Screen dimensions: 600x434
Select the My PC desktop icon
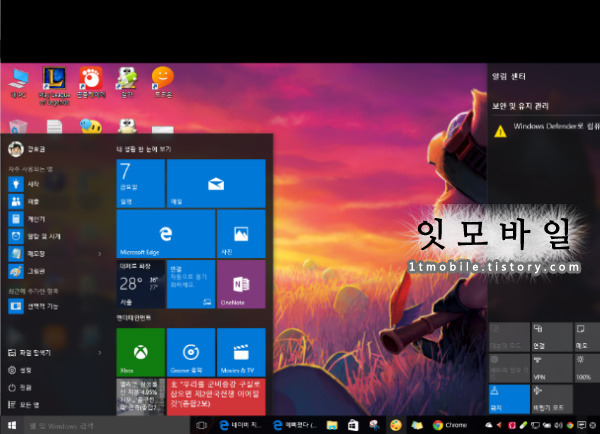(x=18, y=83)
